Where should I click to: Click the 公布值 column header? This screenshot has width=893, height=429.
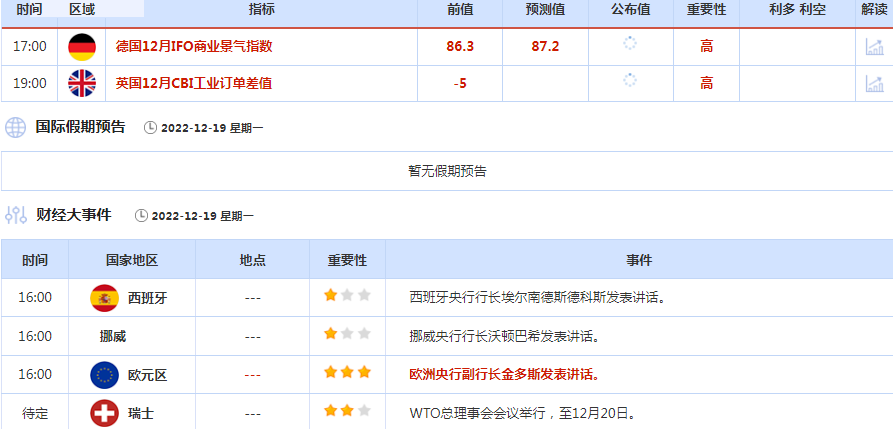[630, 9]
